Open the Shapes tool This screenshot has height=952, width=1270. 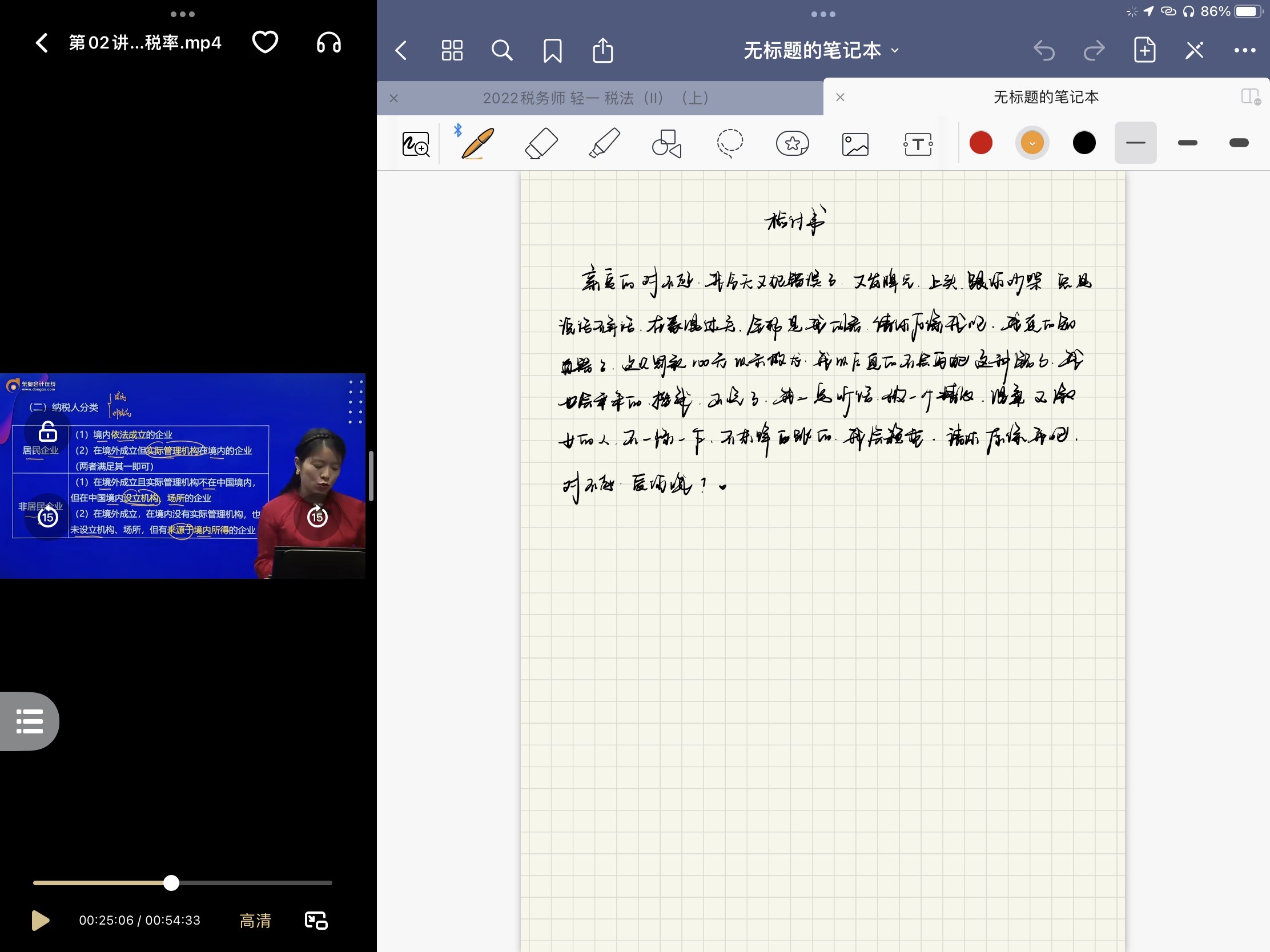tap(666, 143)
